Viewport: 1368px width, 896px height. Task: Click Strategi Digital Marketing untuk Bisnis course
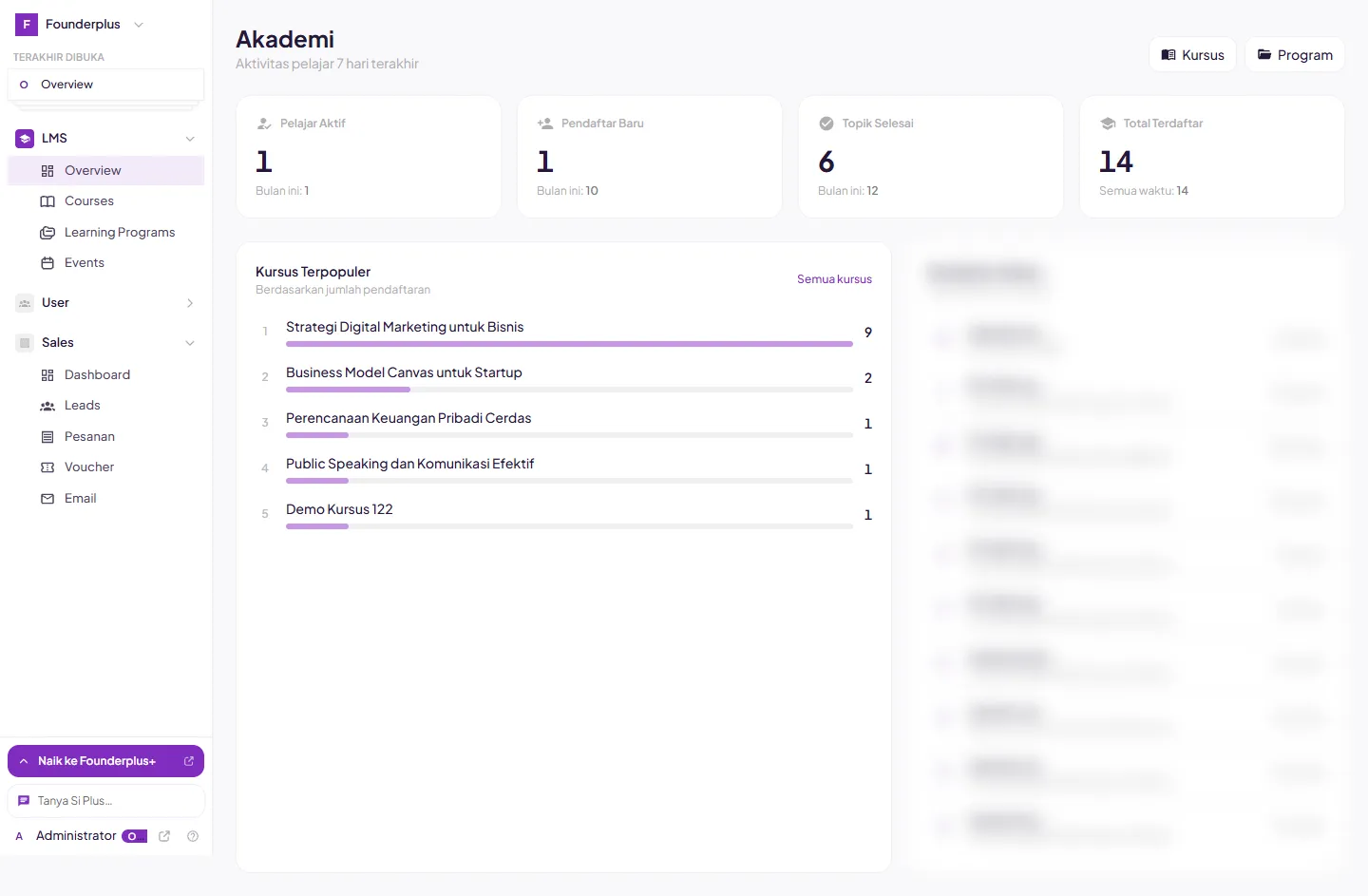click(405, 327)
